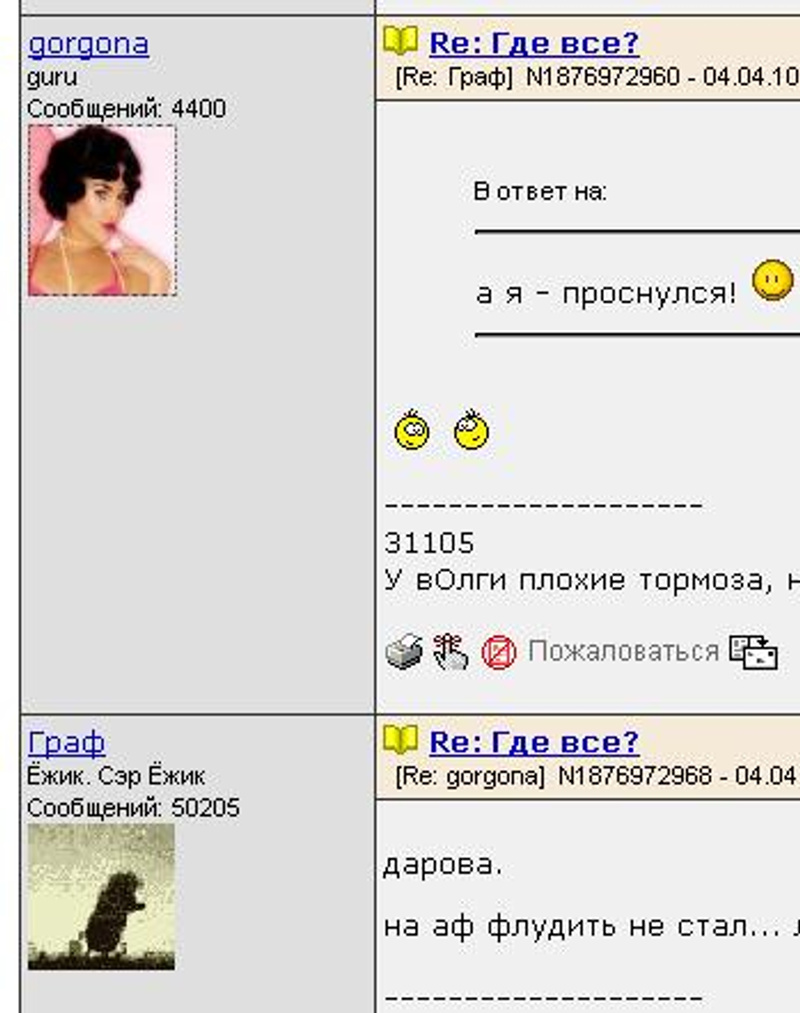Screen dimensions: 800x1013
Task: Click the hand reminder icon under gorgona's post
Action: (450, 651)
